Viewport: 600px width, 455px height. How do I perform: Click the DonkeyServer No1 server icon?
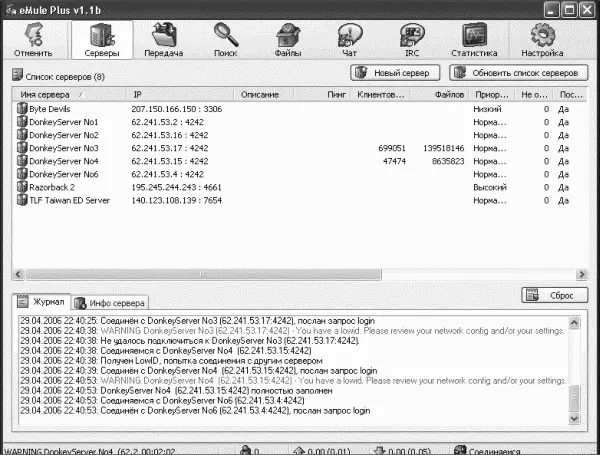22,122
